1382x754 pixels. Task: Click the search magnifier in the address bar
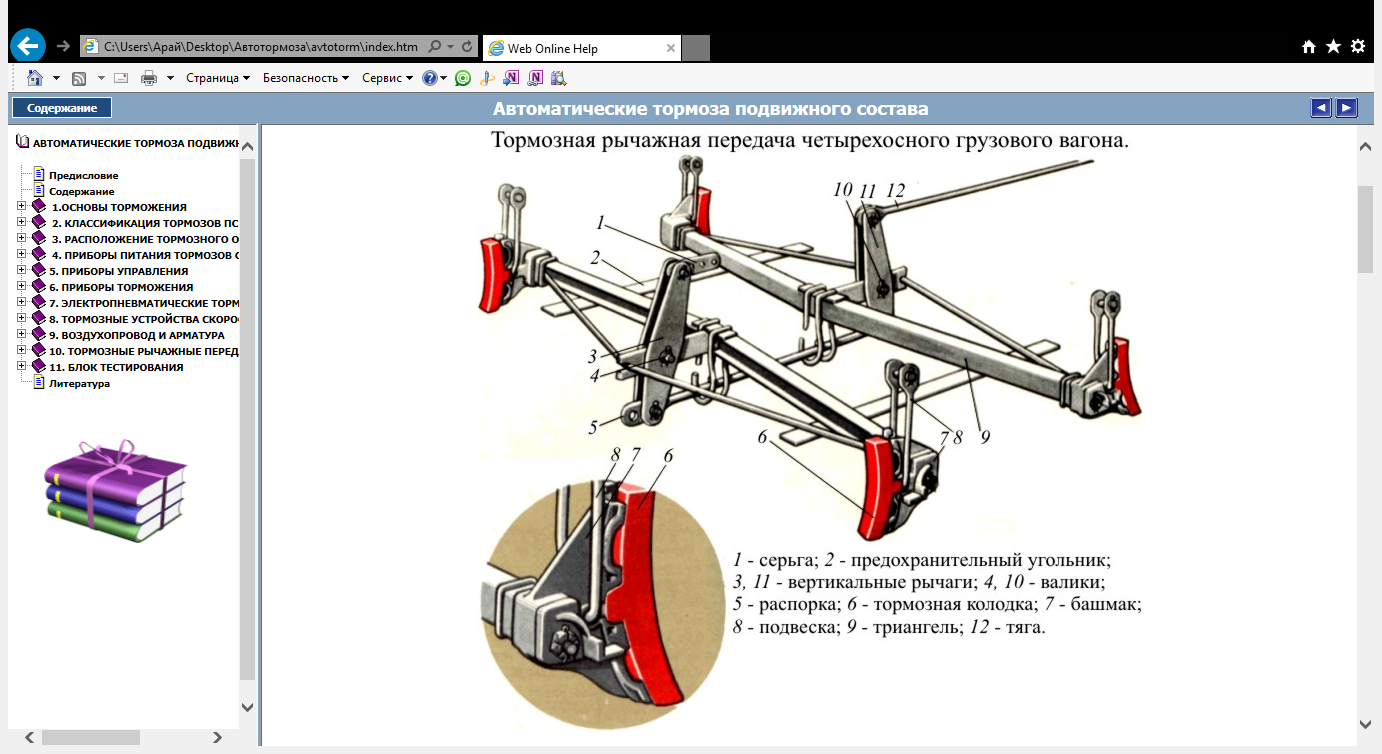tap(434, 47)
